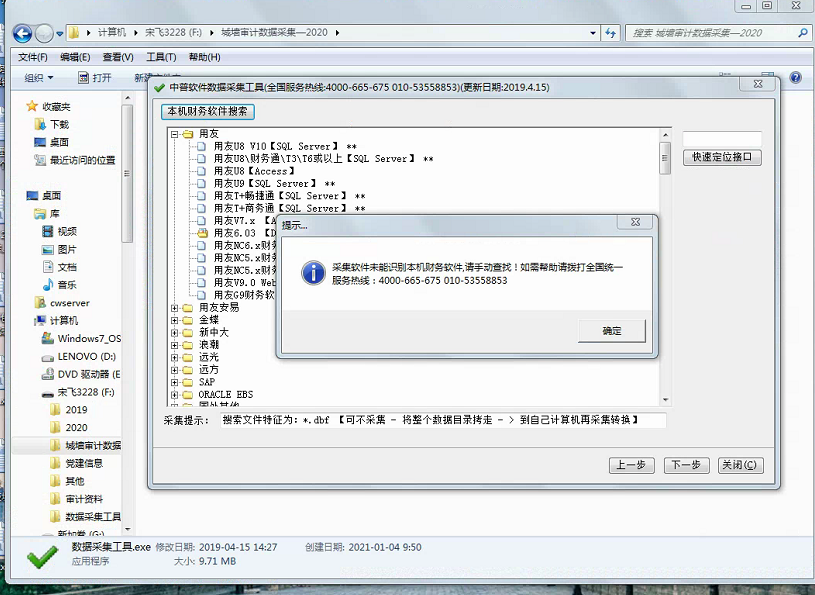Click the search box 搜索 城墙审计数据采集—2020
The image size is (815, 595).
tap(717, 33)
